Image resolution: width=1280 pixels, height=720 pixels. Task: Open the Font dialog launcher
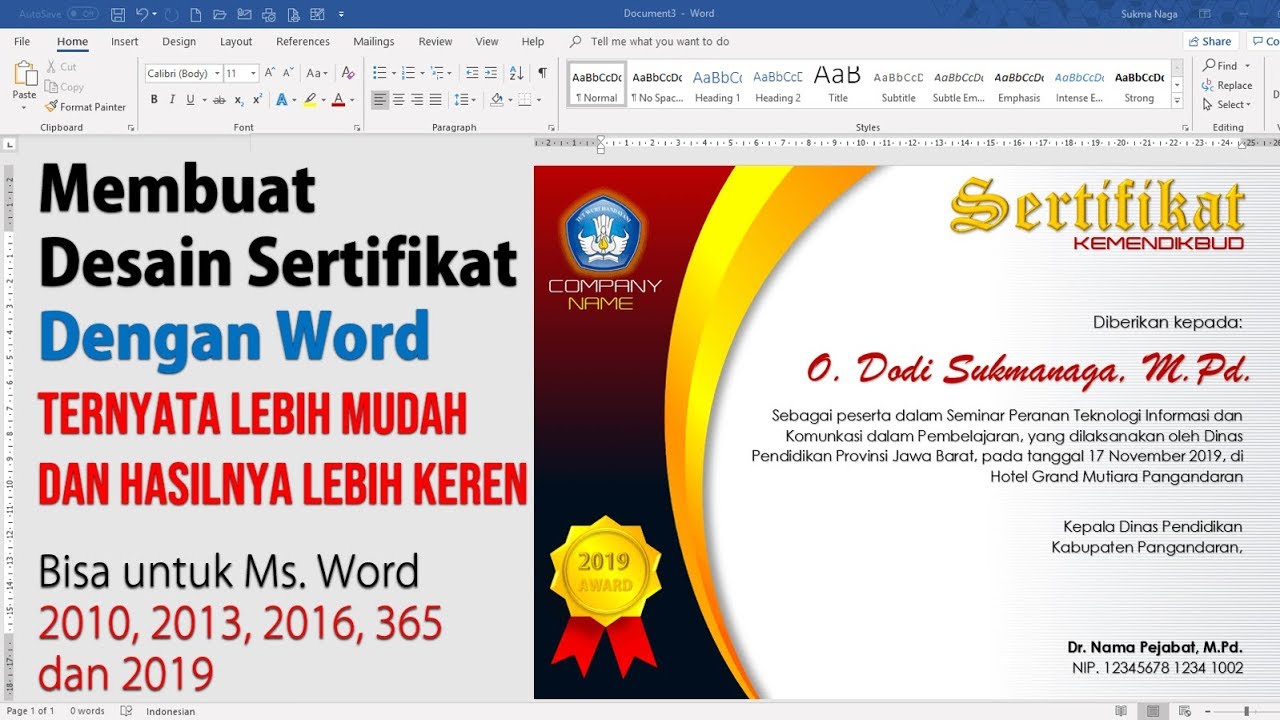point(357,128)
